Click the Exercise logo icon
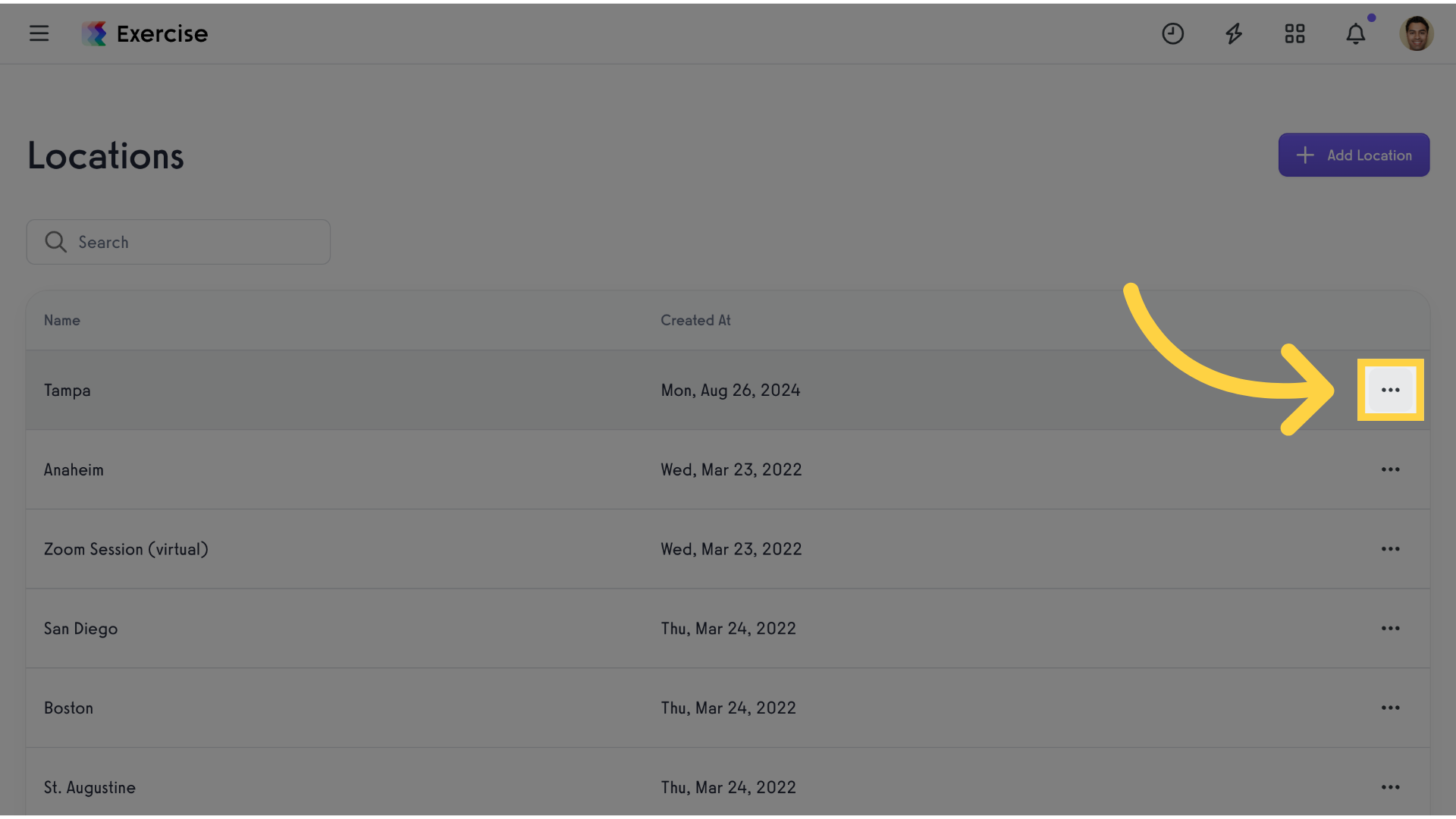 [95, 33]
